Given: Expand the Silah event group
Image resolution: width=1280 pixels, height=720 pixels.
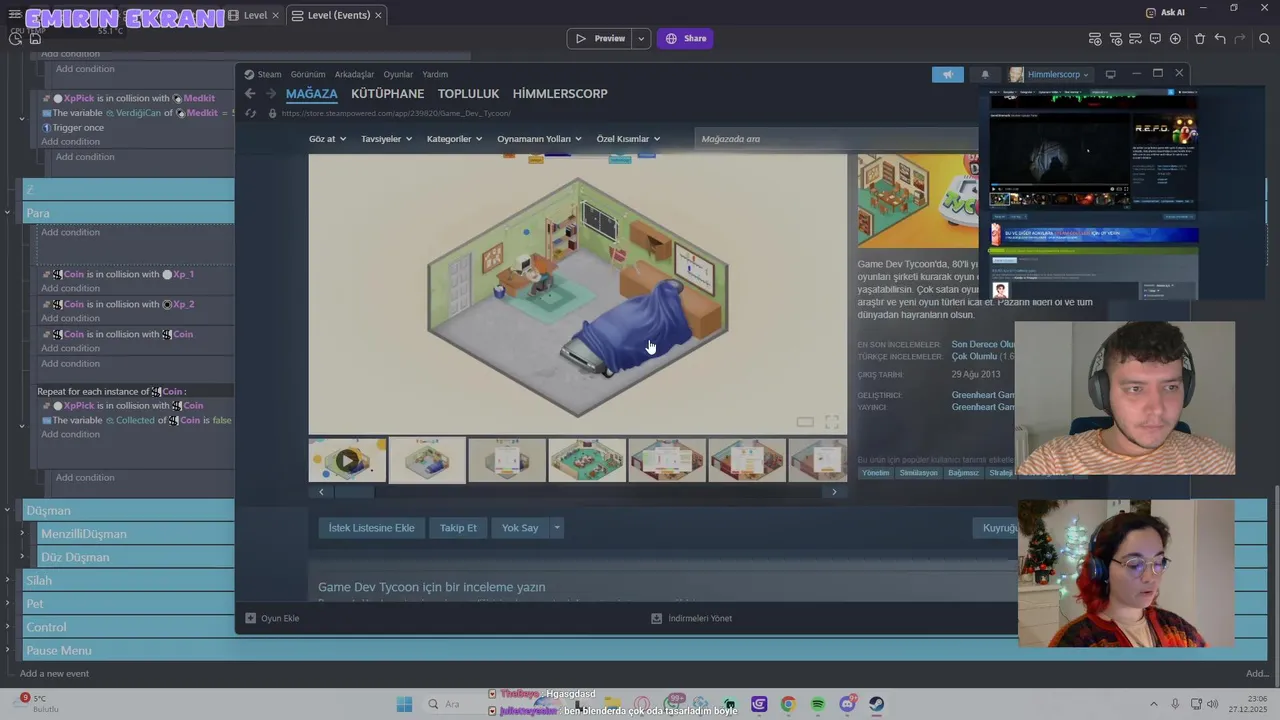Looking at the screenshot, I should coord(7,580).
